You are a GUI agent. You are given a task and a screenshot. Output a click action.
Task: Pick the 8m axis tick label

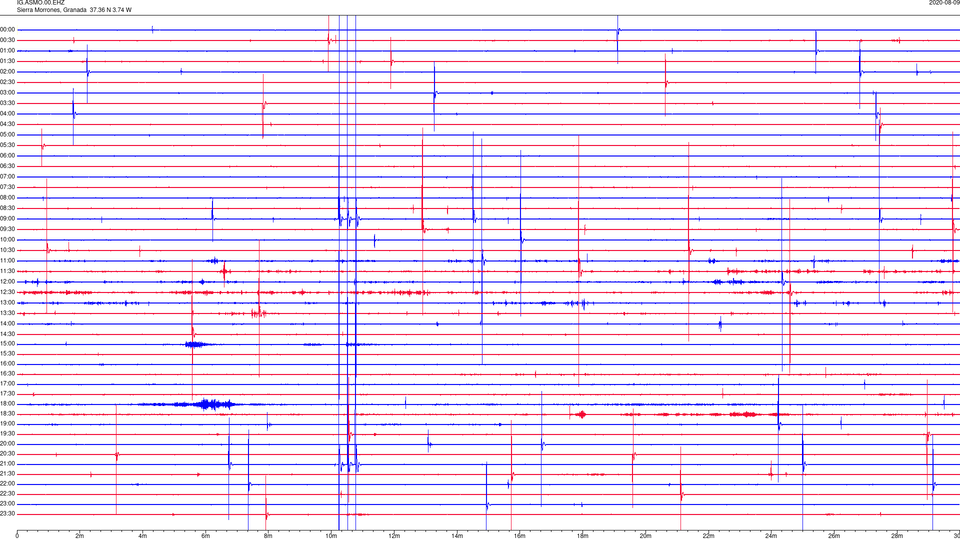point(268,536)
